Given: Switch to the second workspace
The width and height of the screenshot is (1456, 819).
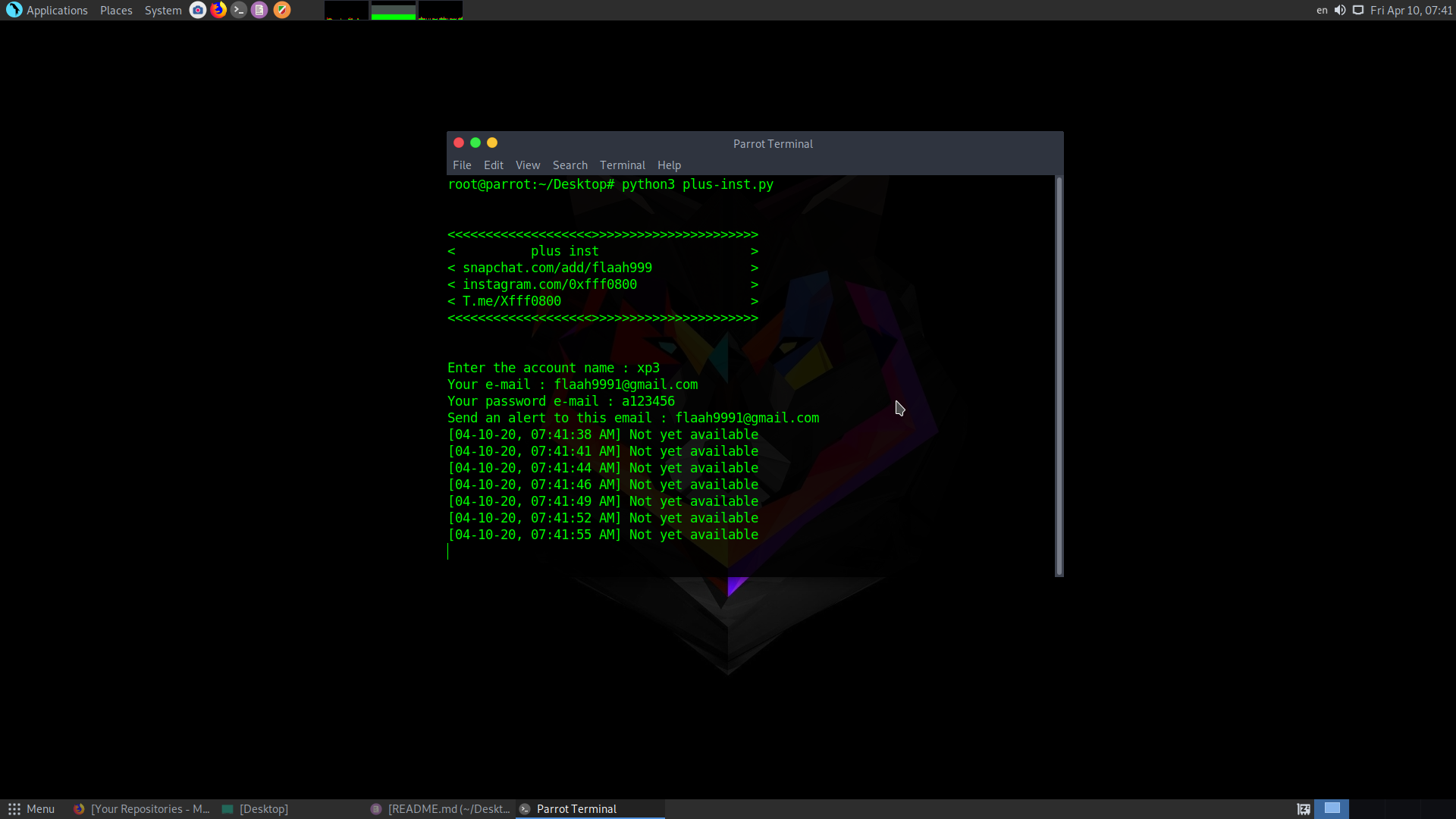Looking at the screenshot, I should click(1367, 808).
